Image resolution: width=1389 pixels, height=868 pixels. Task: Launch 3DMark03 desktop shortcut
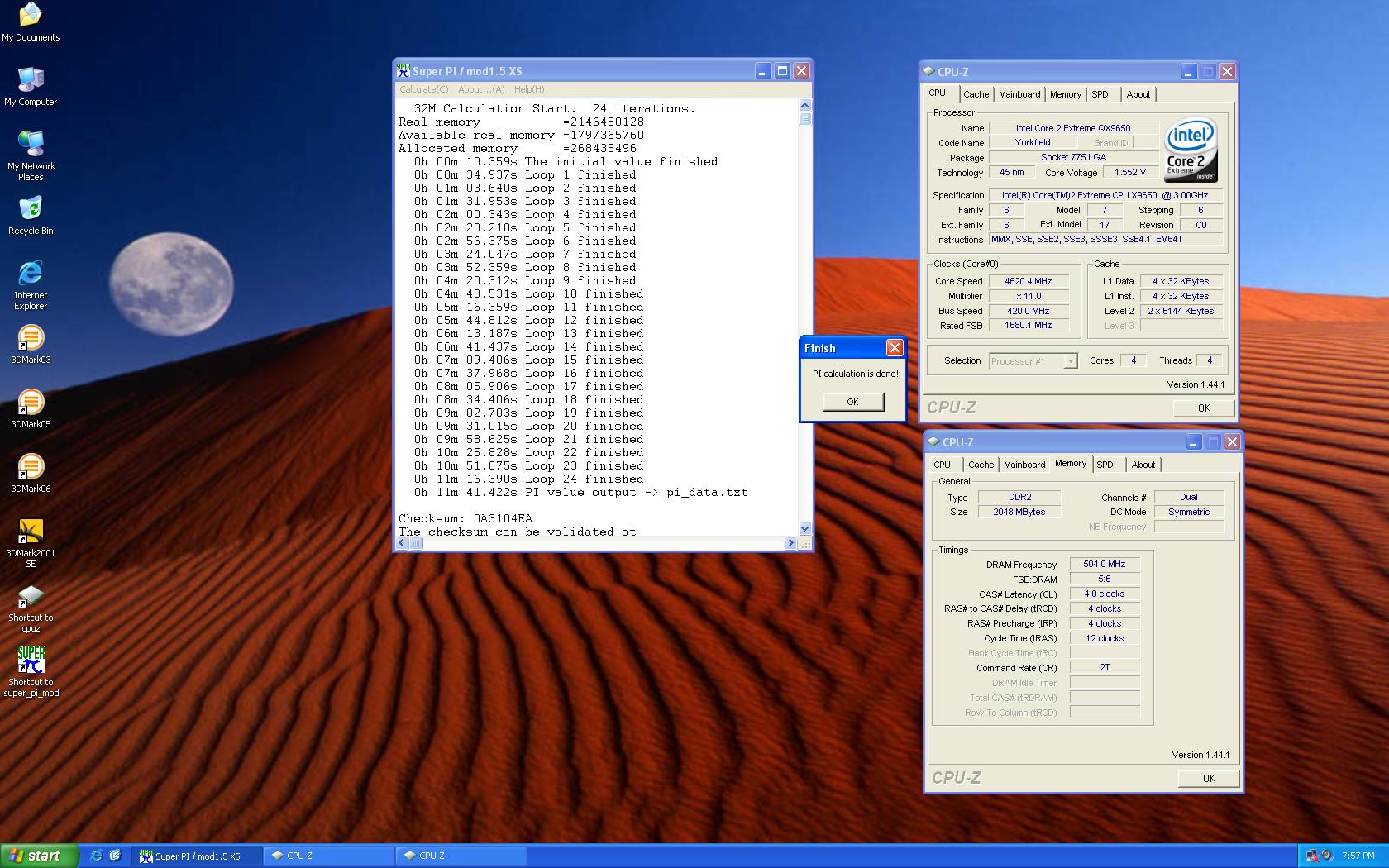pyautogui.click(x=31, y=345)
